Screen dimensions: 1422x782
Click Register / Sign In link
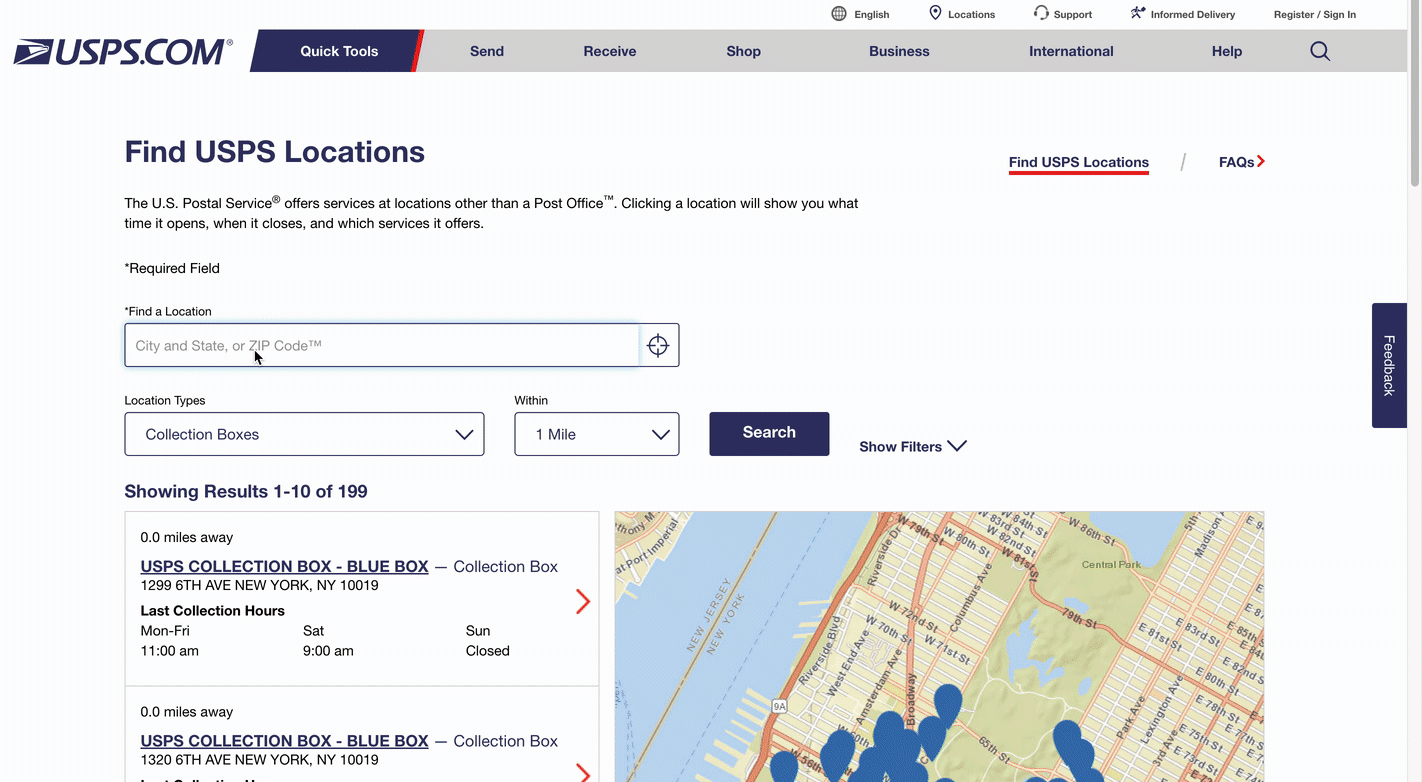pos(1314,14)
